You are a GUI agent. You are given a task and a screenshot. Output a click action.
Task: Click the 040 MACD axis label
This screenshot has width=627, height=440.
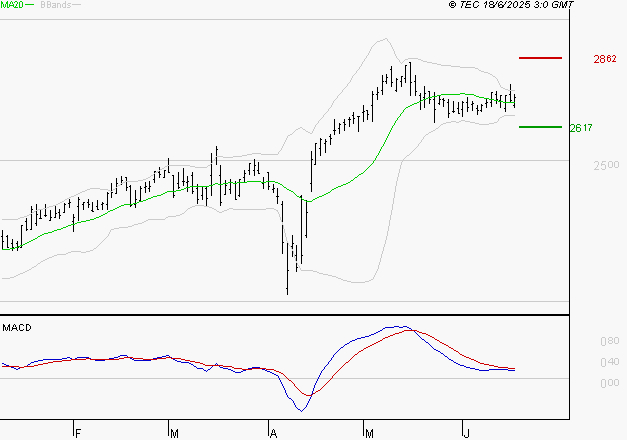pyautogui.click(x=610, y=362)
